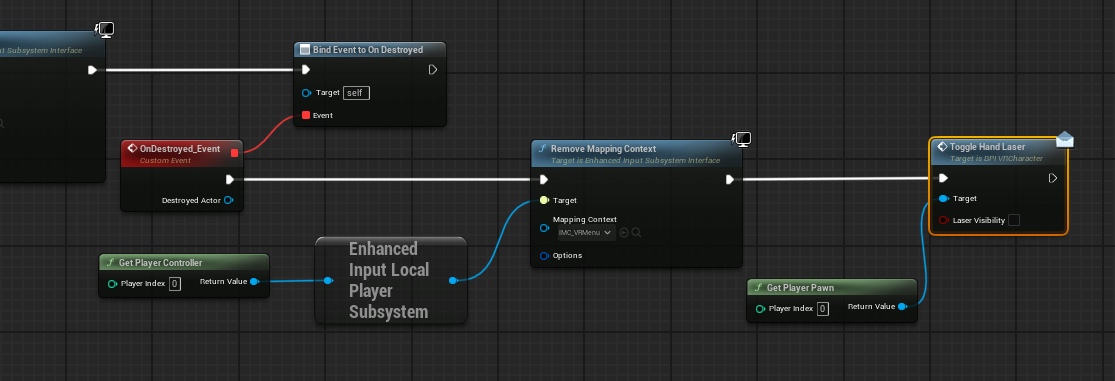Click the exec output pin on OnDestroyed_Event
1115x381 pixels.
230,179
